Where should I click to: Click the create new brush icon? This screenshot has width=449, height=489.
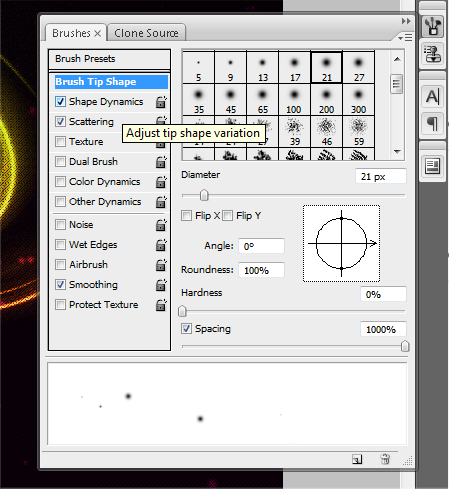357,459
